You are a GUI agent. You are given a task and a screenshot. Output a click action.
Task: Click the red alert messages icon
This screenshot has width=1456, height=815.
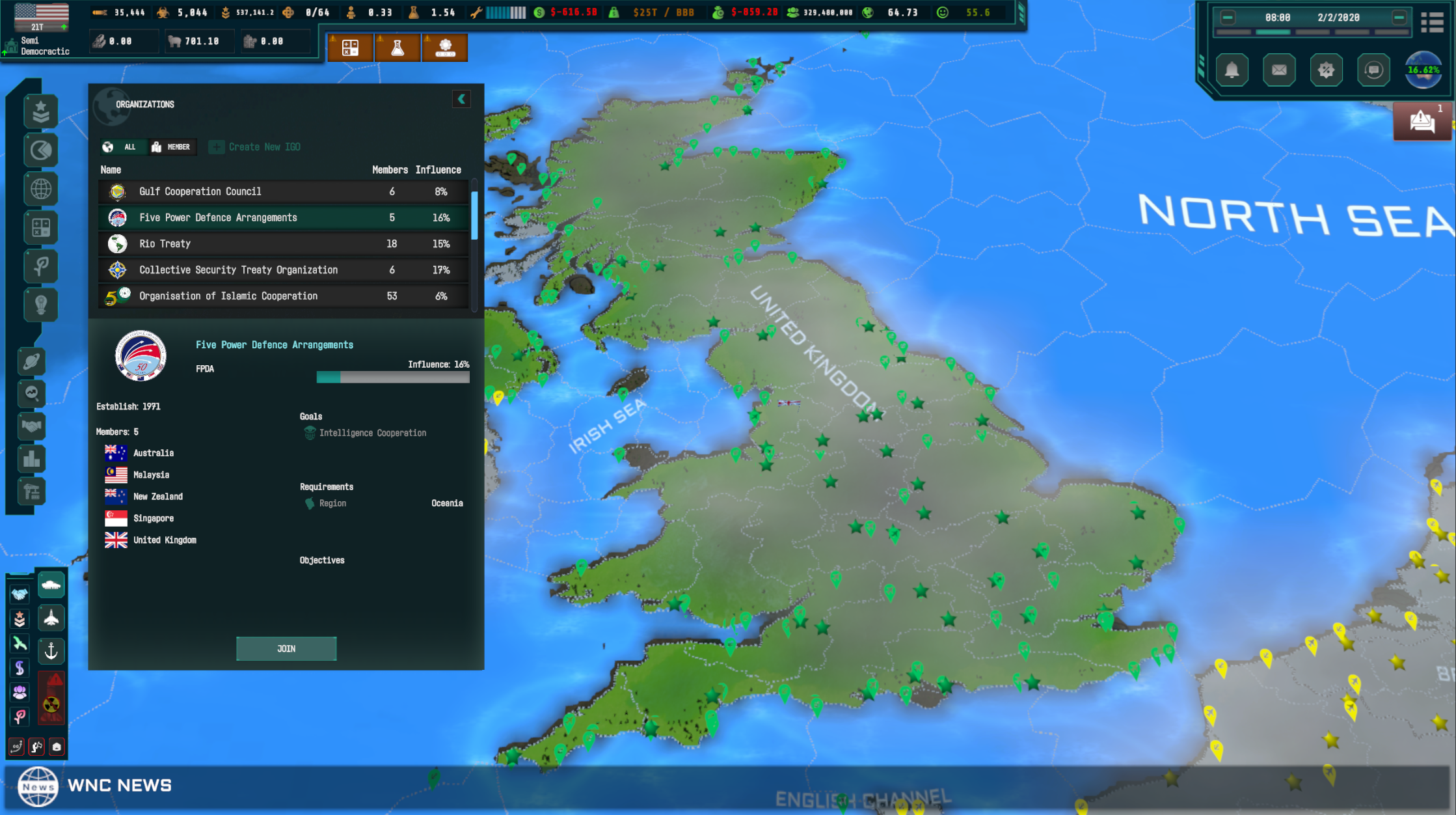pos(1422,121)
